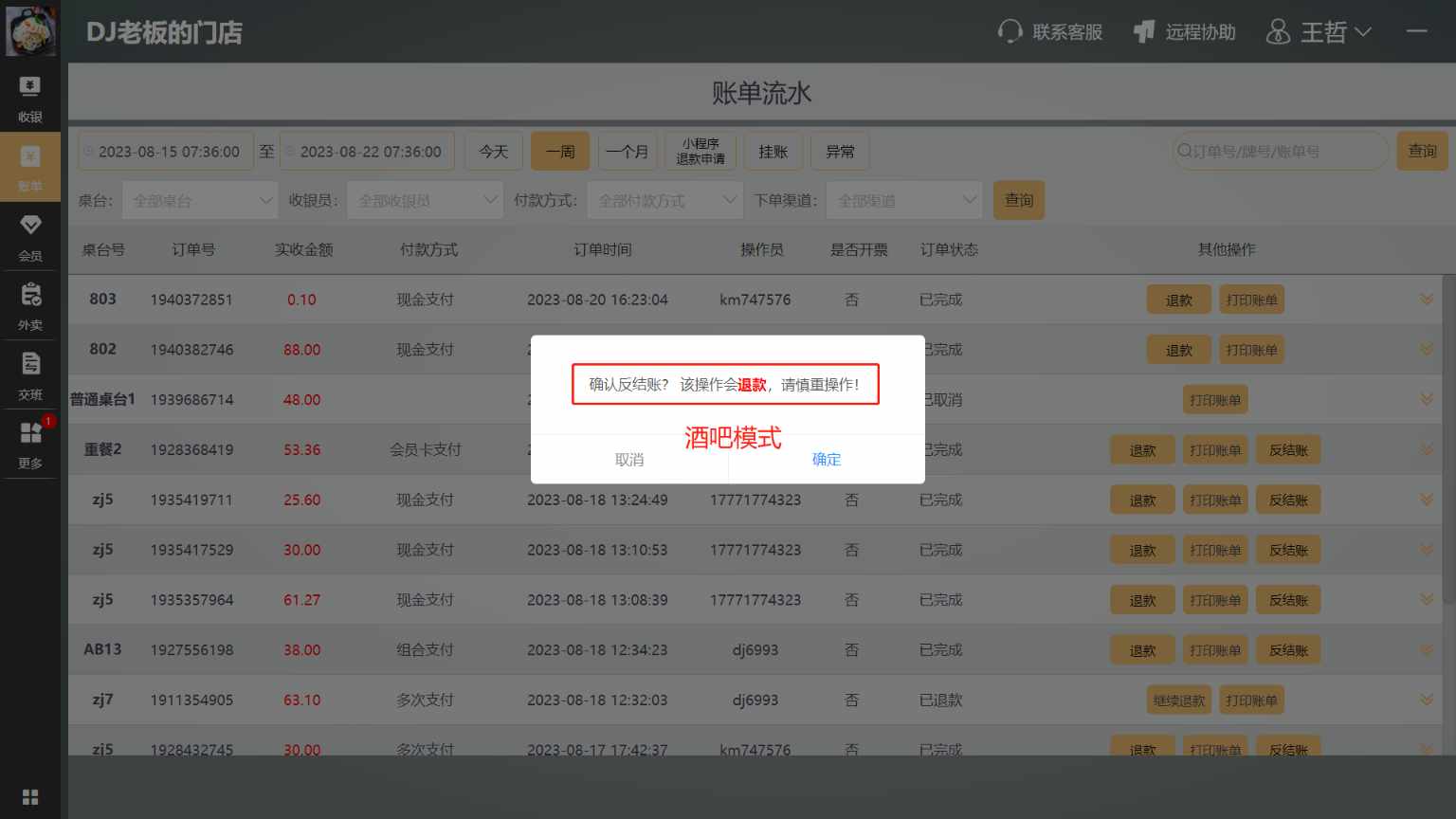Click 反结账 for order 1935417529
The height and width of the screenshot is (819, 1456).
[1288, 550]
